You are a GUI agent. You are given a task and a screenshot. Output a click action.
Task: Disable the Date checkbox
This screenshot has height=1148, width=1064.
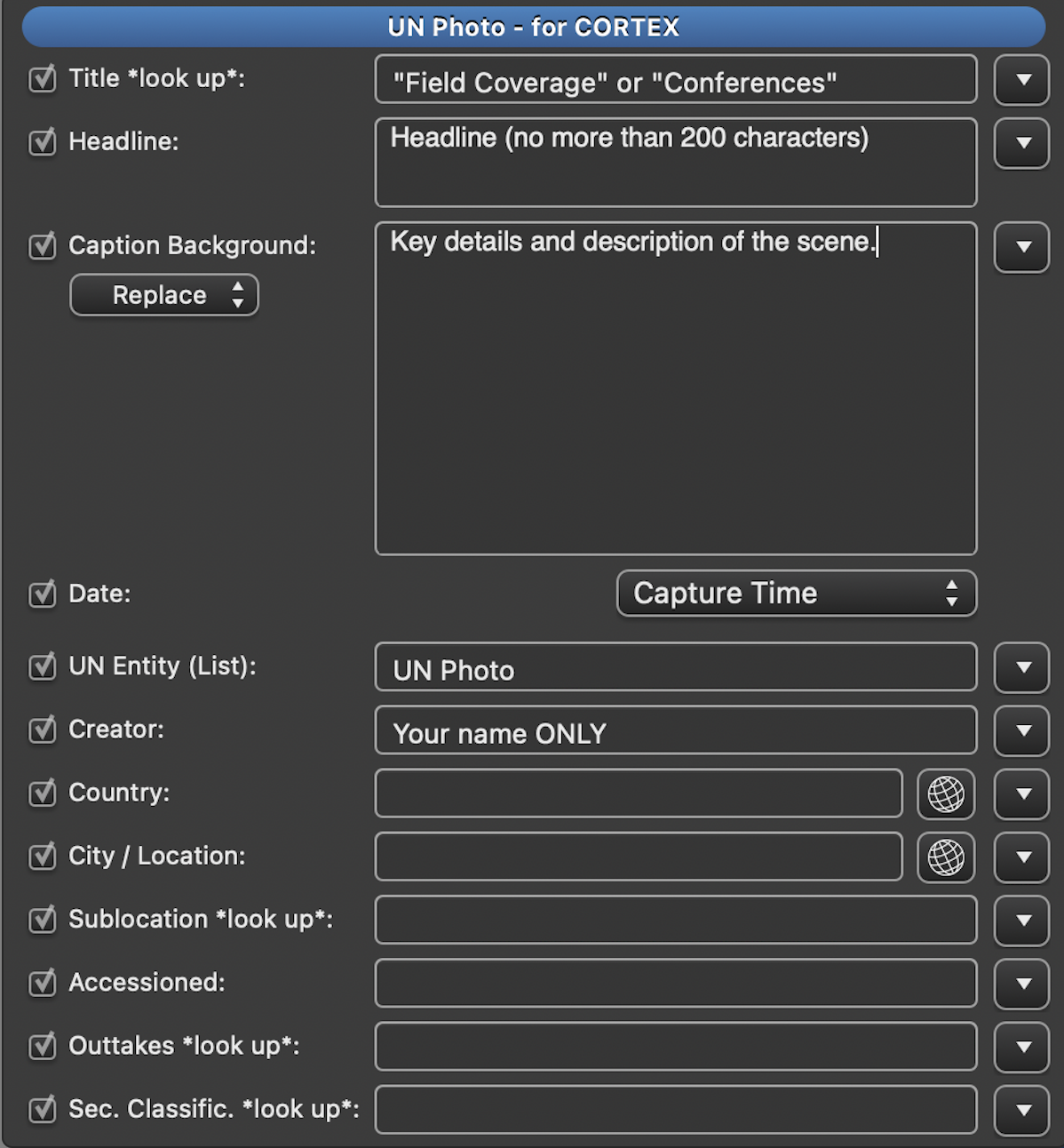[x=43, y=594]
